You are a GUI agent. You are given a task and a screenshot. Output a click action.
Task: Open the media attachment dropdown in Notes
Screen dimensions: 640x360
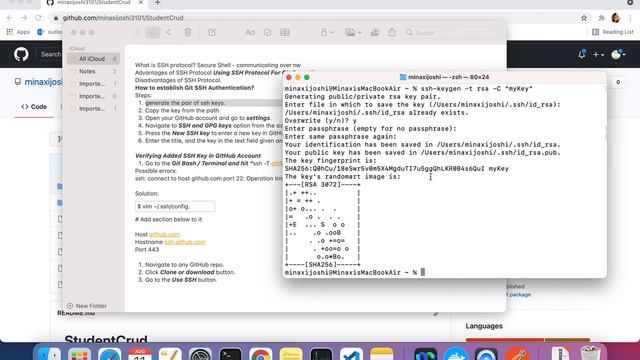pos(353,32)
